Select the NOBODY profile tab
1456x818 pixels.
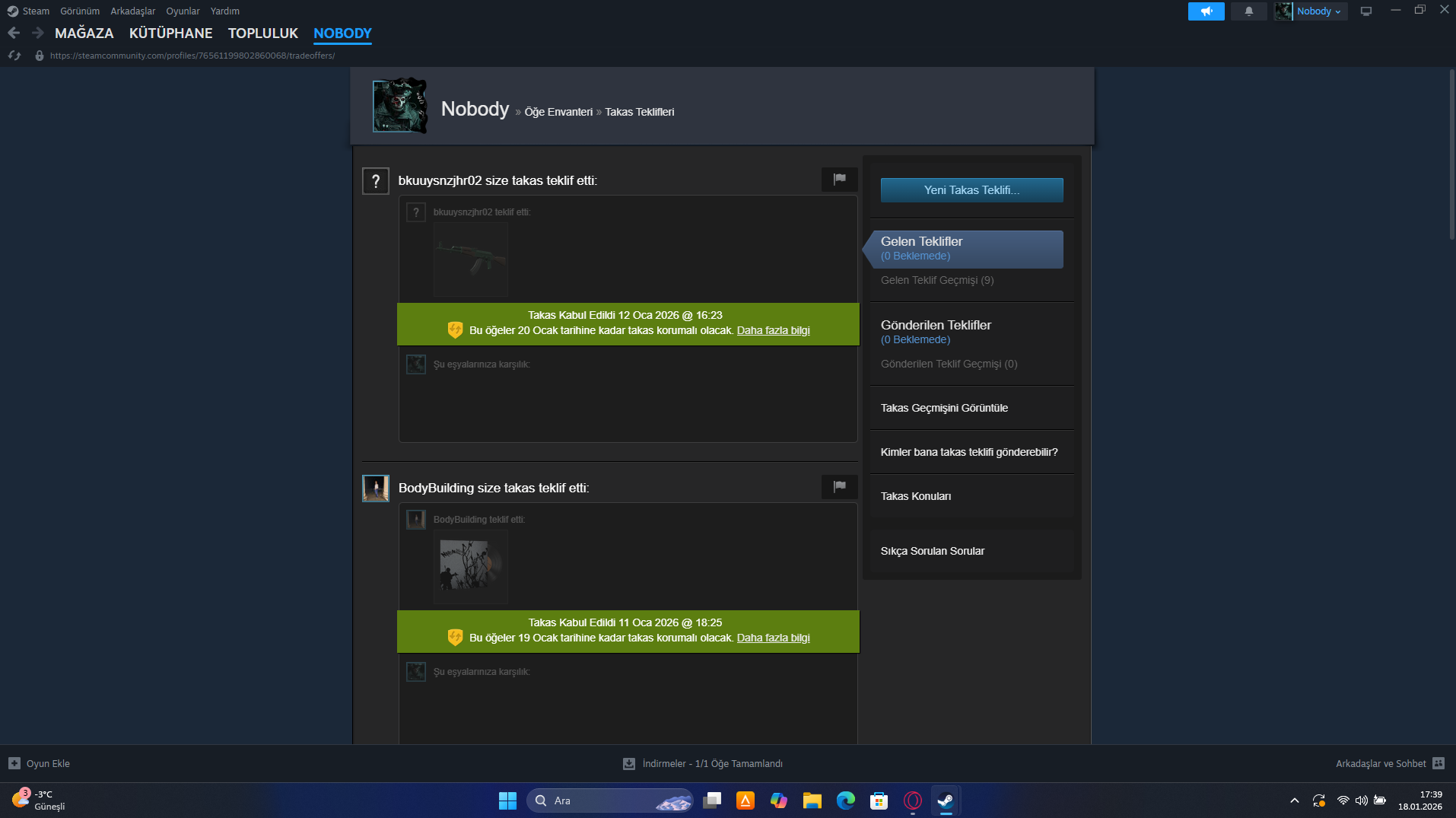click(x=342, y=33)
